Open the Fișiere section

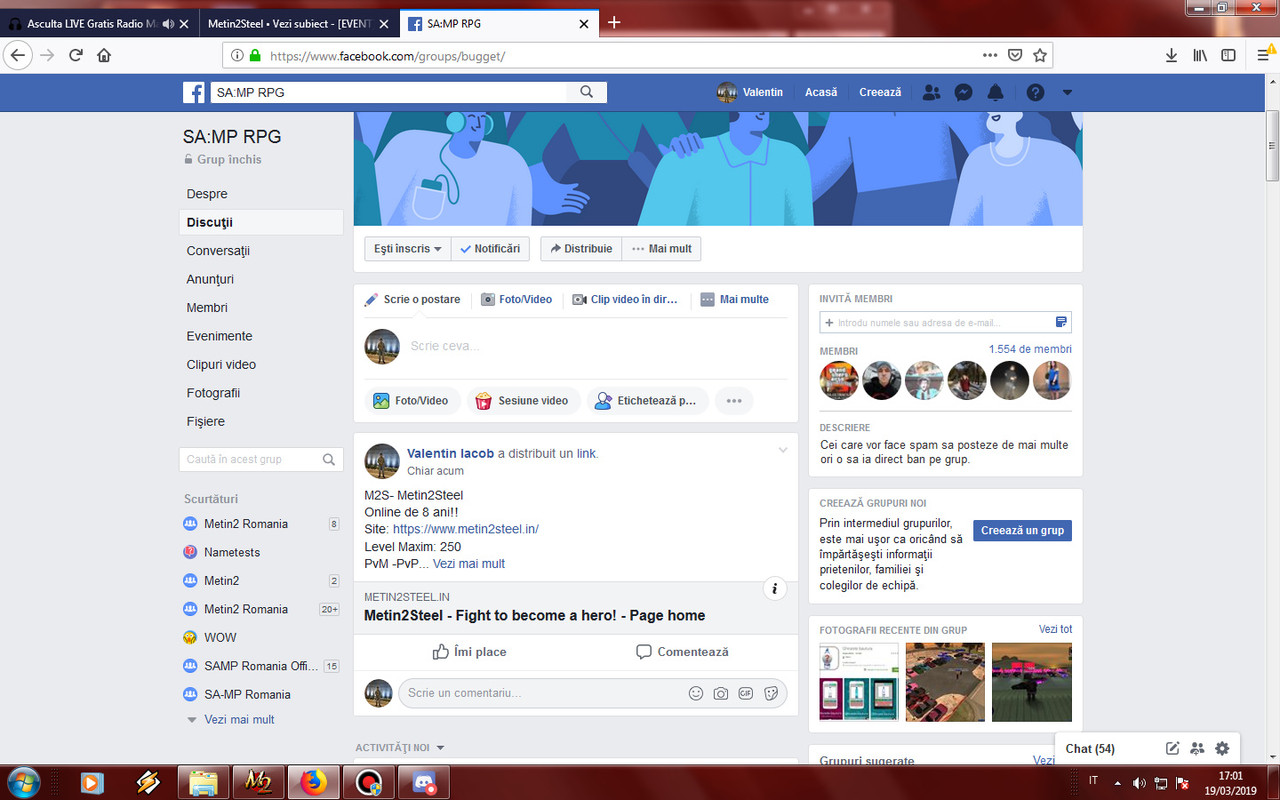pyautogui.click(x=205, y=422)
